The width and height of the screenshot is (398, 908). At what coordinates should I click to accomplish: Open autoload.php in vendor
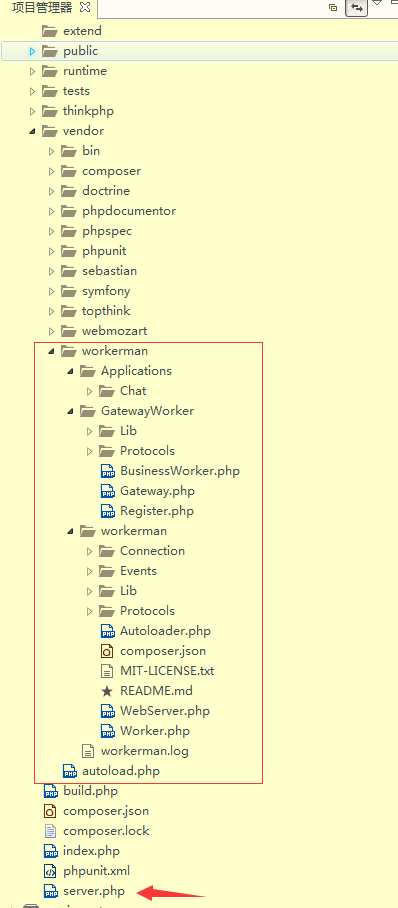(121, 771)
